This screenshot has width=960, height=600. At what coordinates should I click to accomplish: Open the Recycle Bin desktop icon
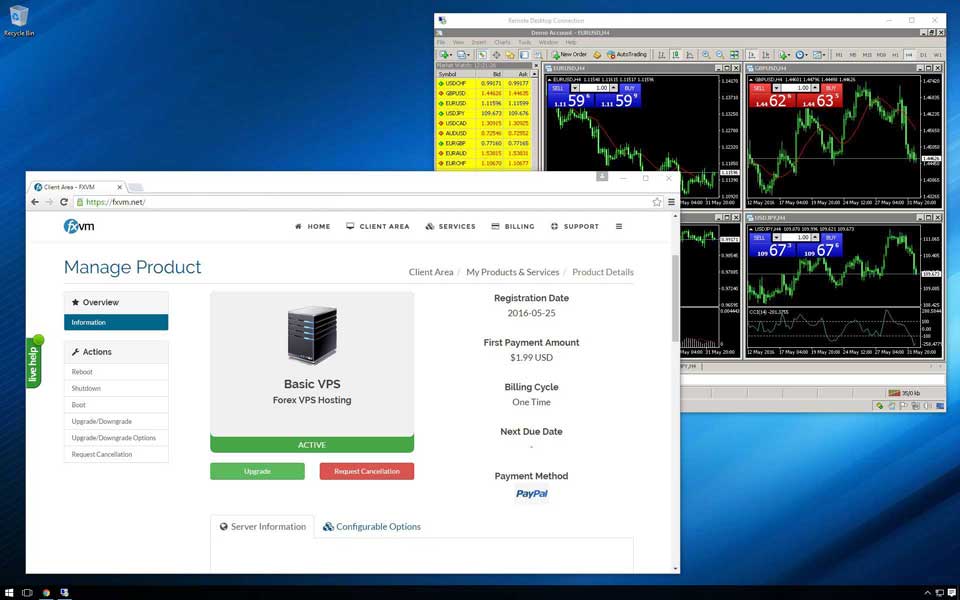pyautogui.click(x=19, y=18)
